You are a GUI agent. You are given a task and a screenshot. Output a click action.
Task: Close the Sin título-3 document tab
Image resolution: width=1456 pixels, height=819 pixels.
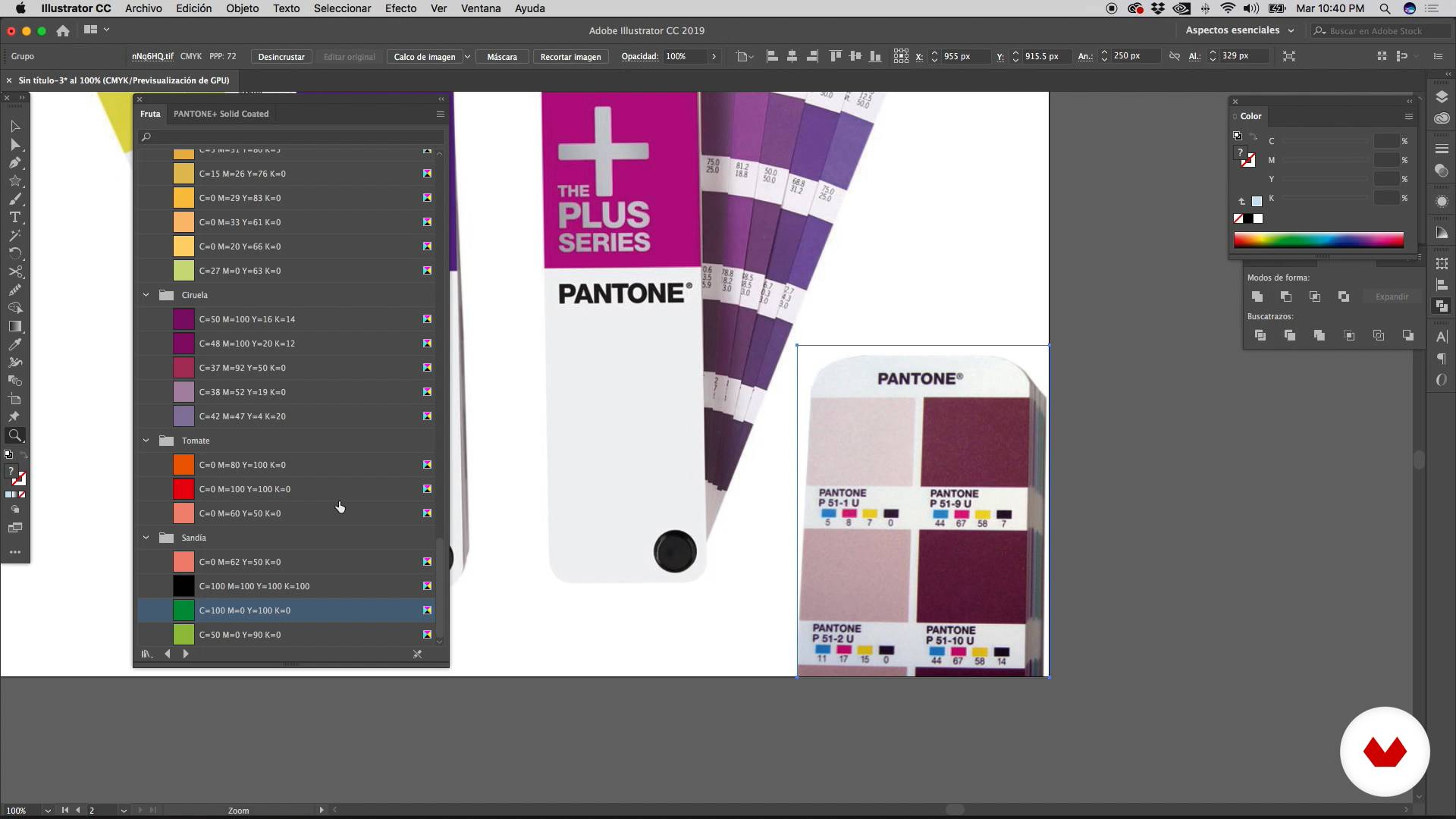click(x=9, y=80)
